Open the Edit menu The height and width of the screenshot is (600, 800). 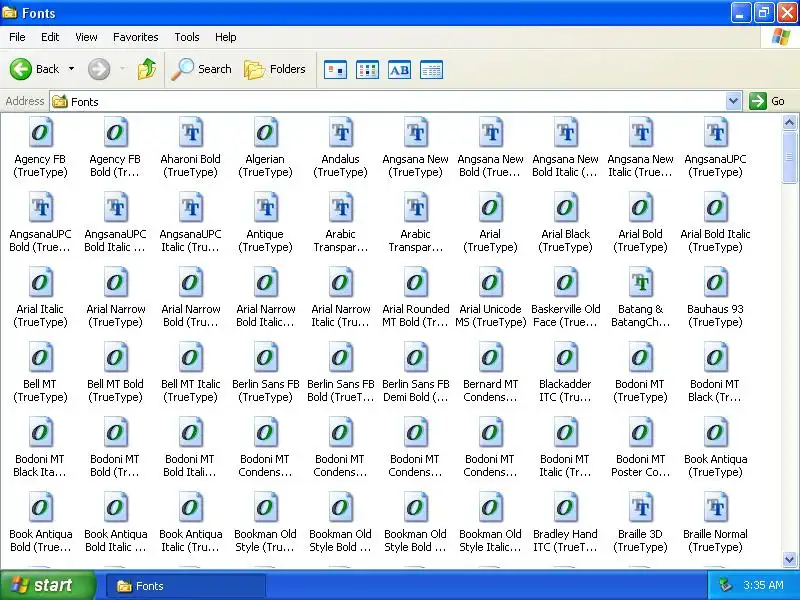50,37
